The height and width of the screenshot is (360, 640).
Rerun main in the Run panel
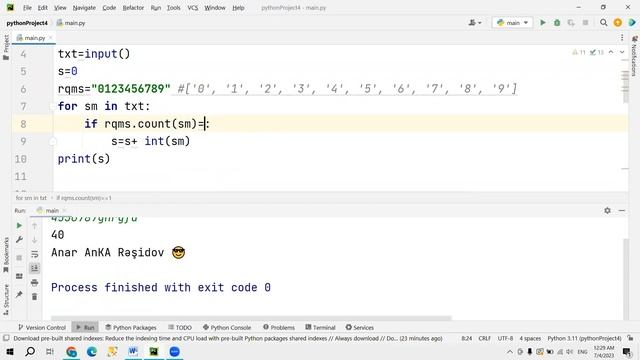19,225
